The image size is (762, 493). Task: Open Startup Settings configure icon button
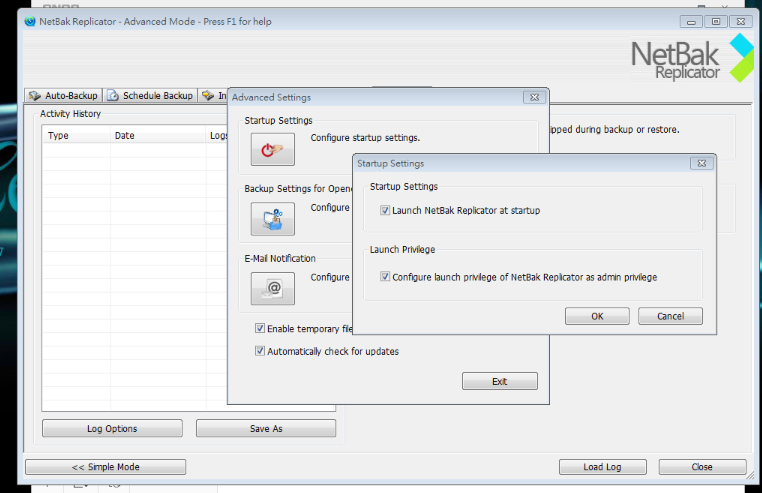click(x=273, y=149)
